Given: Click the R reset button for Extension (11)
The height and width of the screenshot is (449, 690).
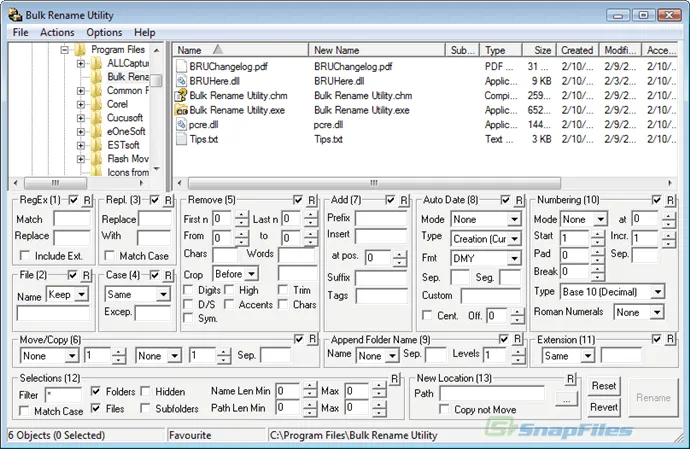Looking at the screenshot, I should 670,339.
